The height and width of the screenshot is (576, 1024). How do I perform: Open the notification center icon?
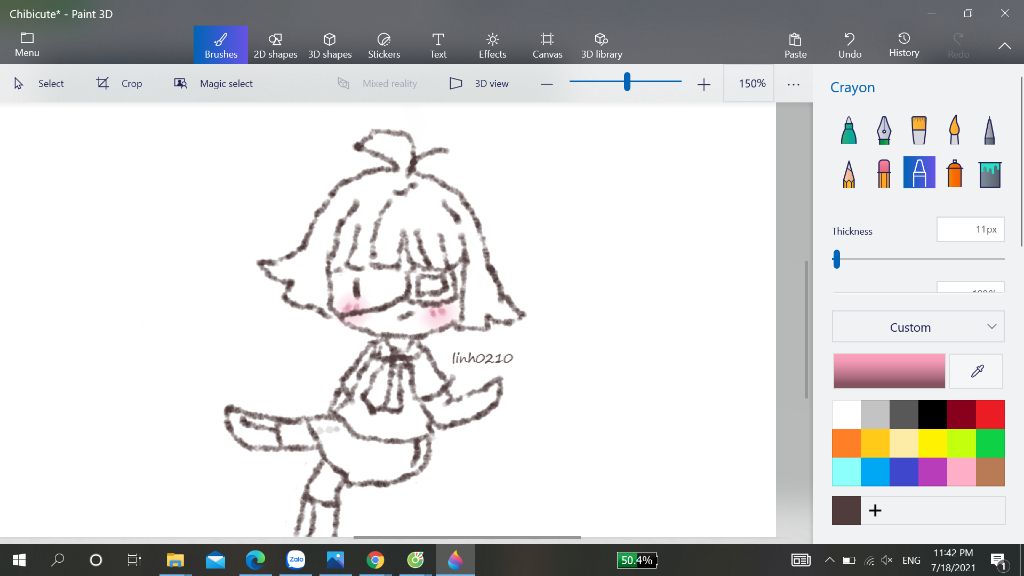point(998,560)
